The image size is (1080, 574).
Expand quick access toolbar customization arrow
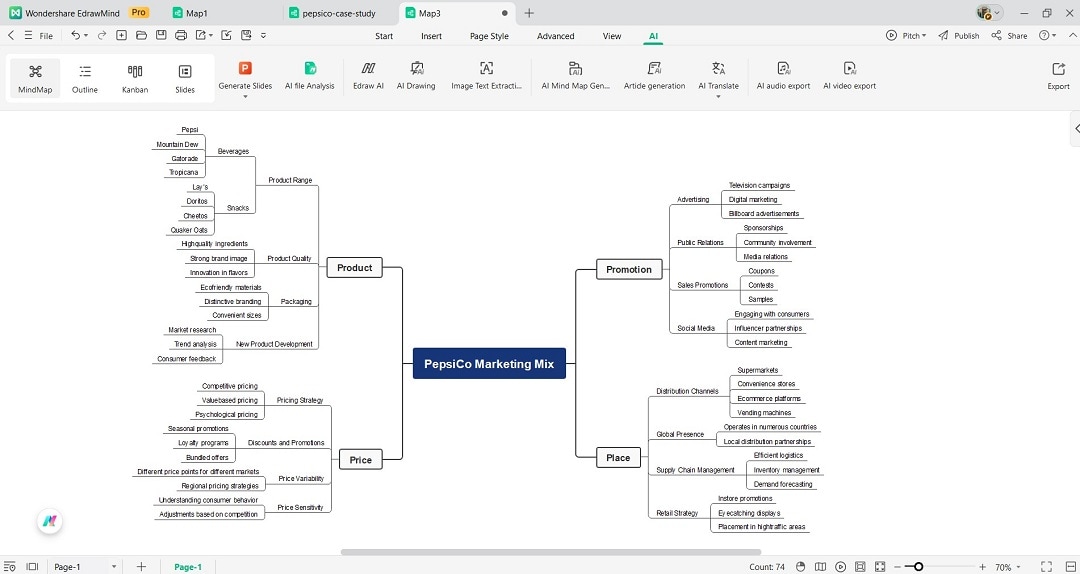tap(263, 35)
